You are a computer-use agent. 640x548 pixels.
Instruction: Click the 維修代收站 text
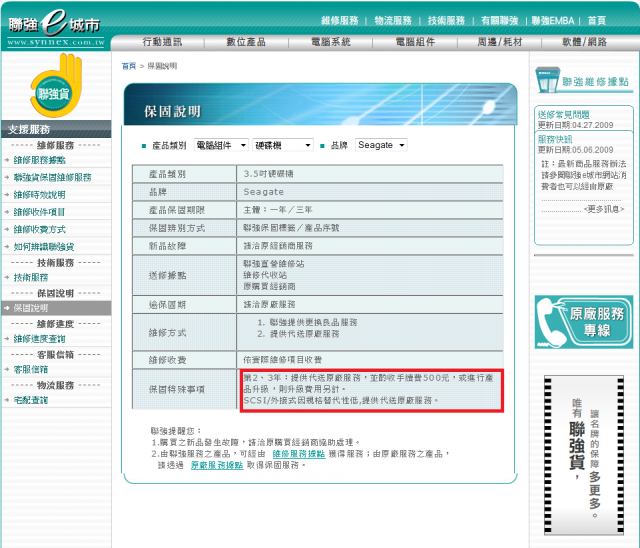pos(265,275)
